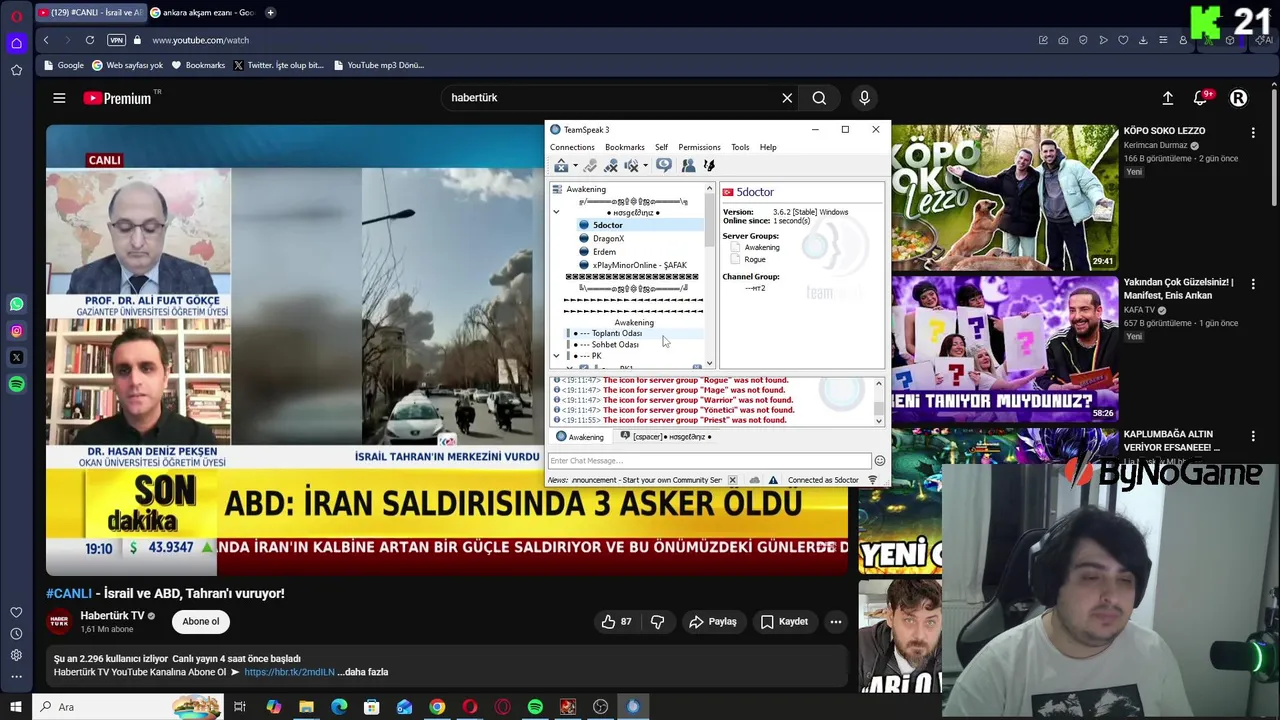Open TeamSpeak Help menu
Screen dimensions: 1280x720
click(768, 147)
